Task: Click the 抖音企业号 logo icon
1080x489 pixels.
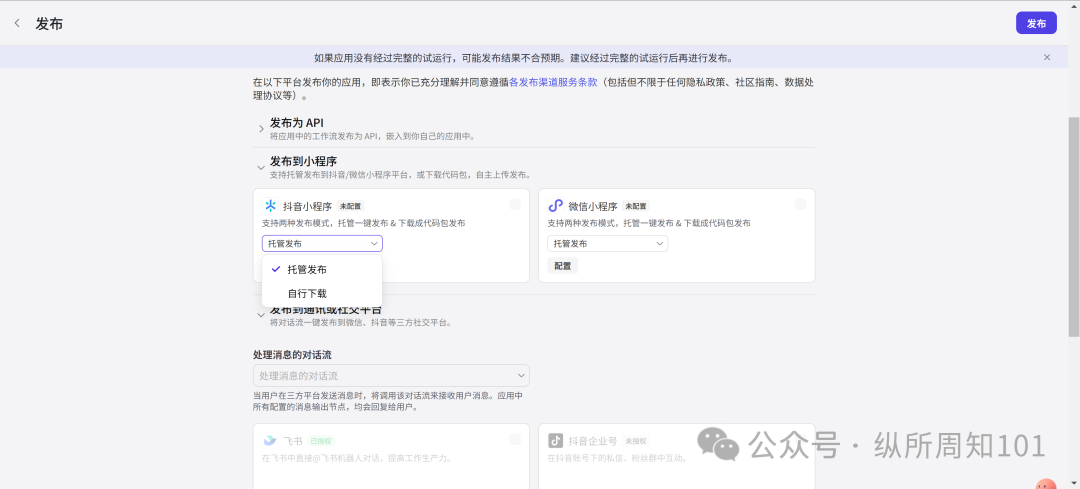Action: click(x=555, y=441)
